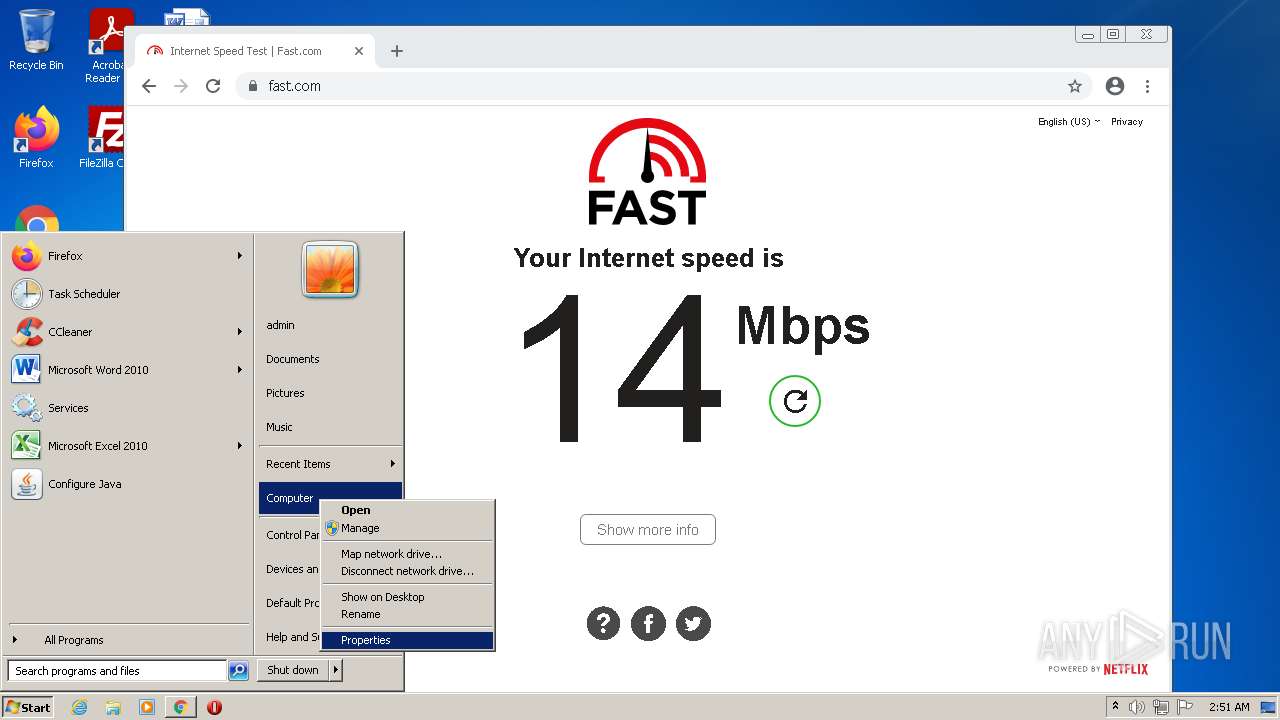Click the Search programs and files field

117,671
